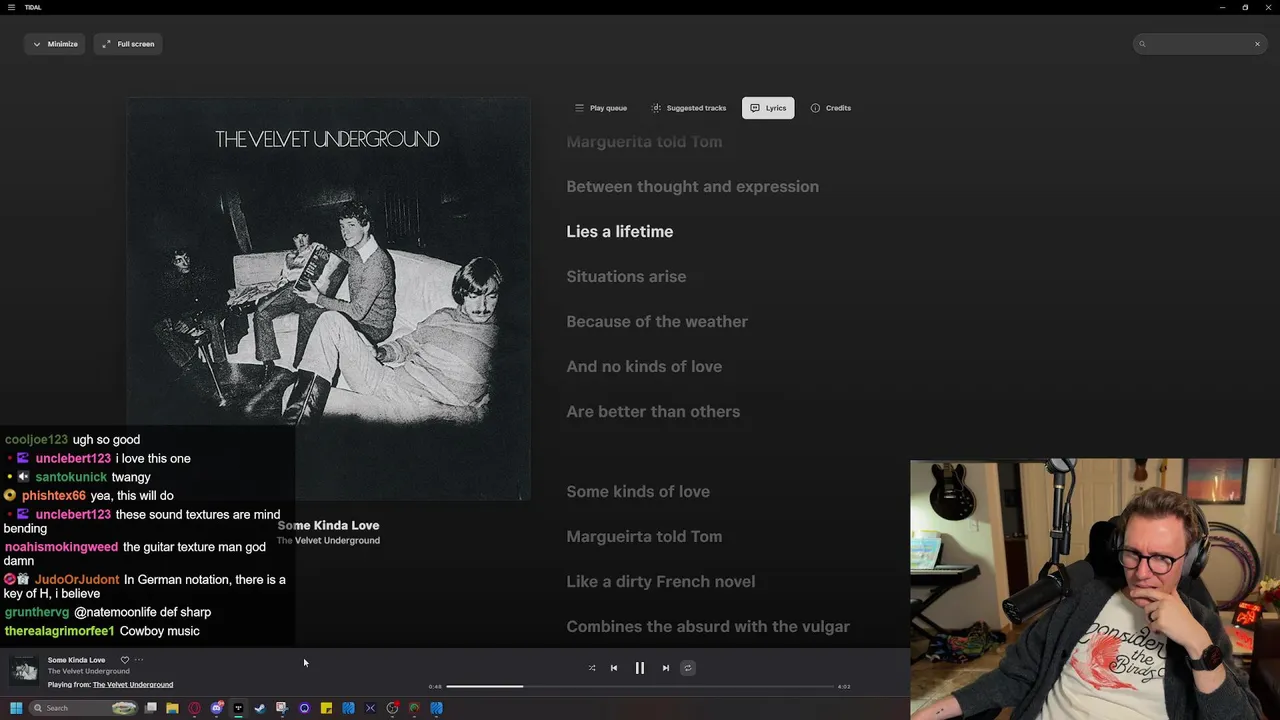1280x720 pixels.
Task: Jump to lyric 'And no kinds of love'
Action: [x=644, y=367]
